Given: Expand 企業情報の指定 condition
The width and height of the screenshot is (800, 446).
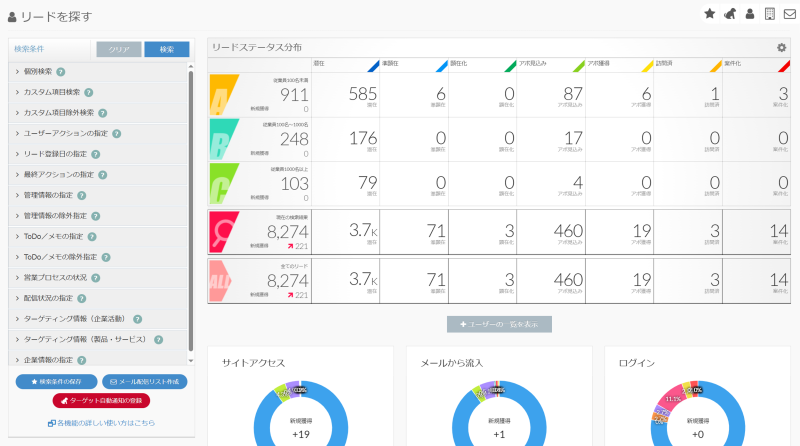Looking at the screenshot, I should pyautogui.click(x=98, y=359).
